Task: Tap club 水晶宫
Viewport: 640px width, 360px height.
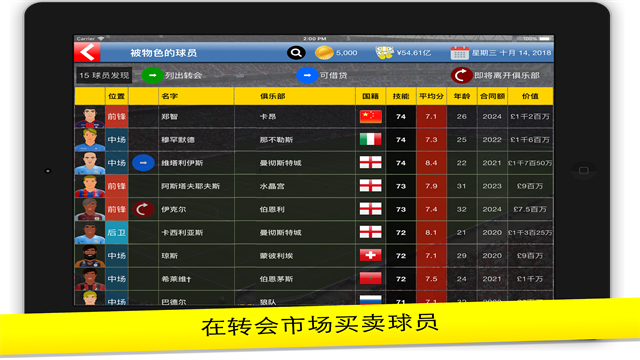Action: coord(272,186)
